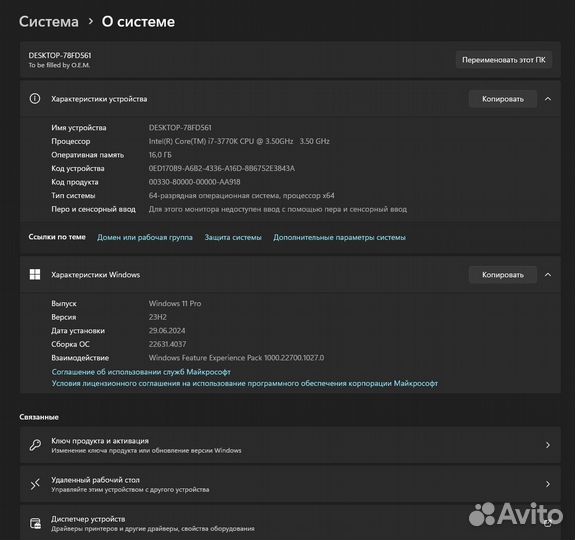Image resolution: width=575 pixels, height=540 pixels.
Task: Click the Версия label
Action: [x=64, y=317]
